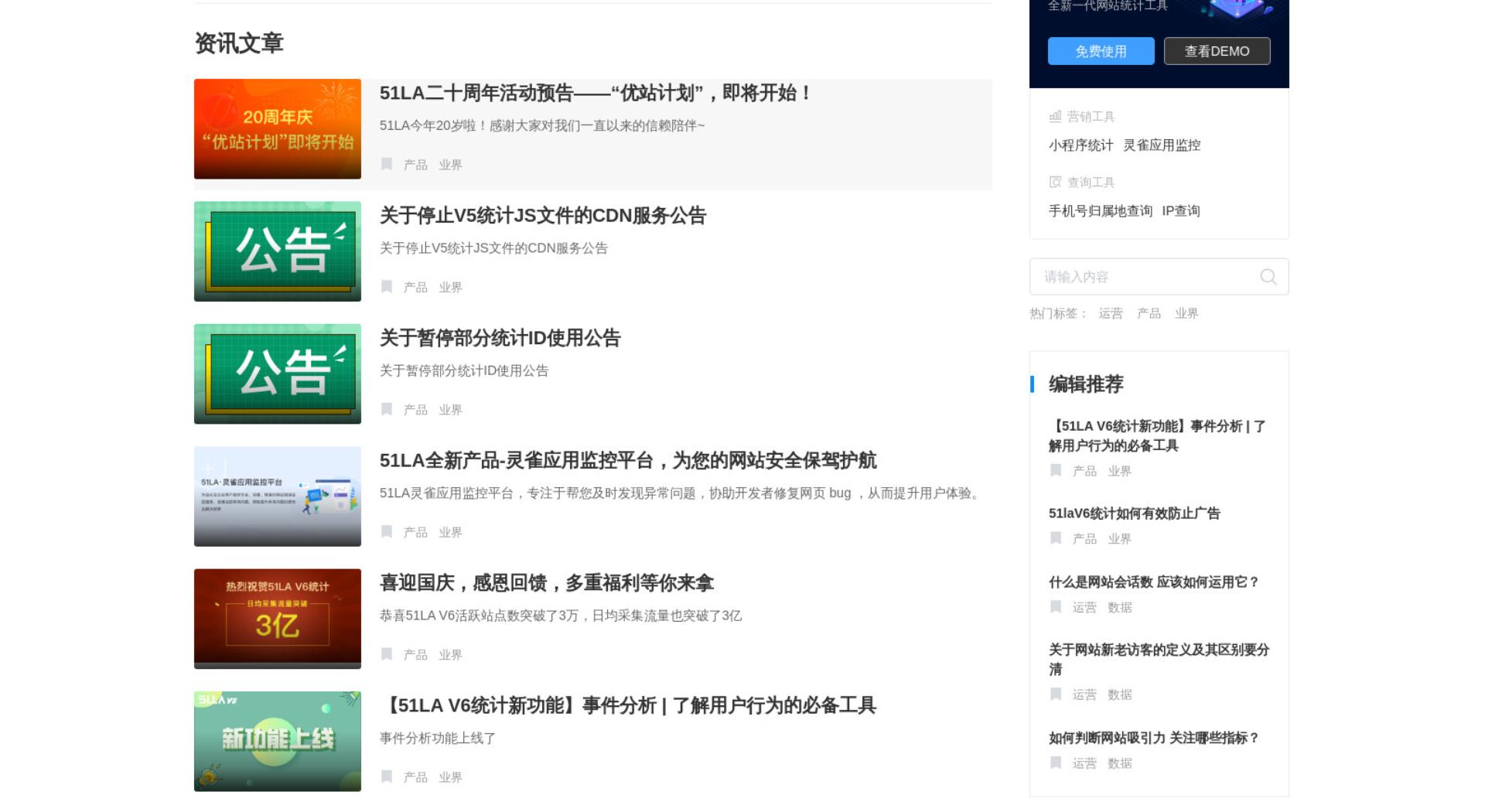The width and height of the screenshot is (1485, 812).
Task: Click the 免费使用 button
Action: click(1101, 51)
